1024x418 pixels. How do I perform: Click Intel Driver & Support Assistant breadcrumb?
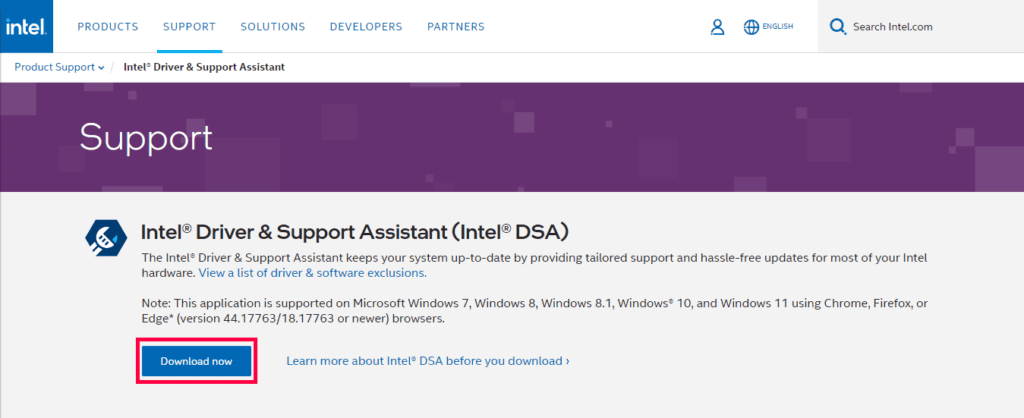pyautogui.click(x=204, y=67)
